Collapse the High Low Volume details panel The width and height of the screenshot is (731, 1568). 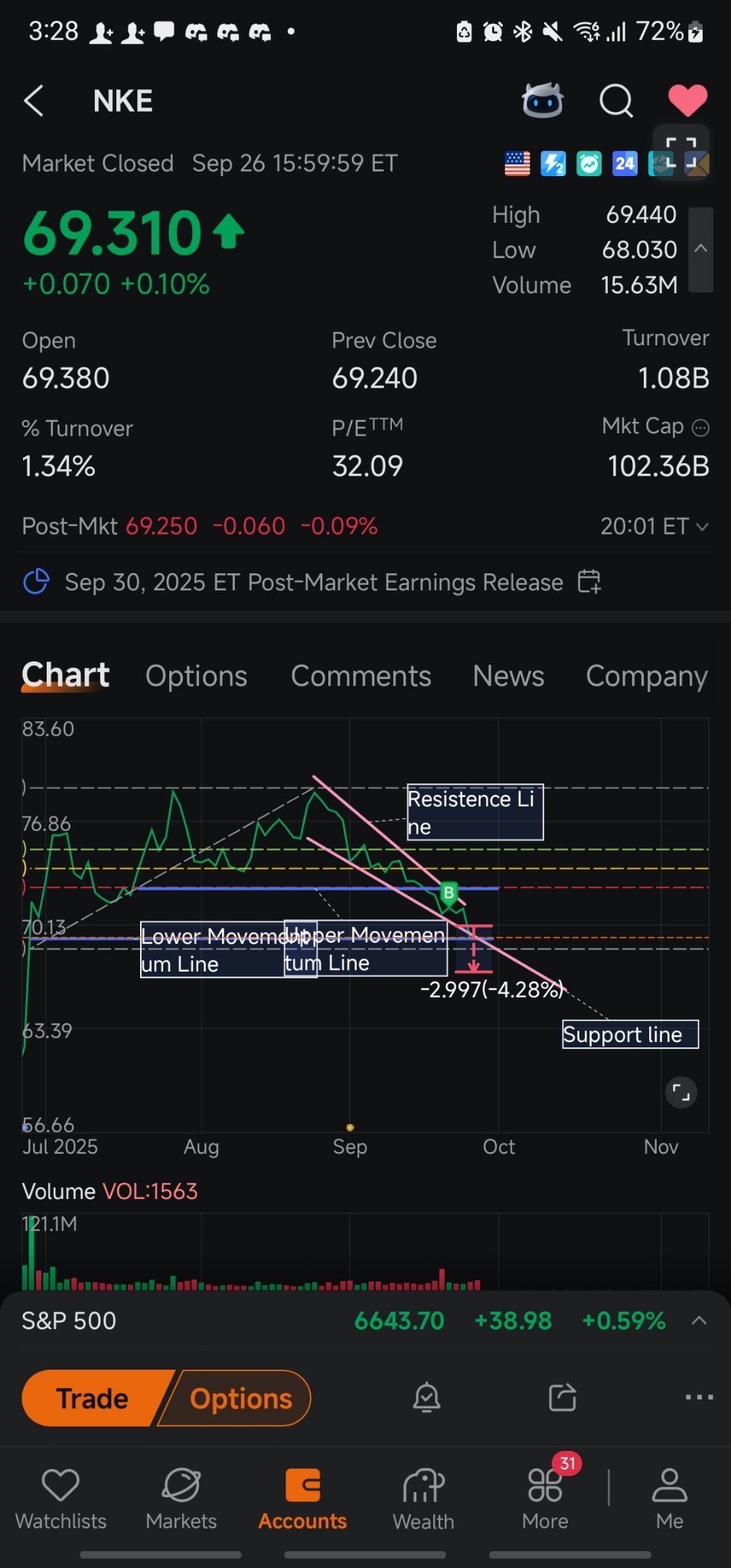tap(700, 249)
